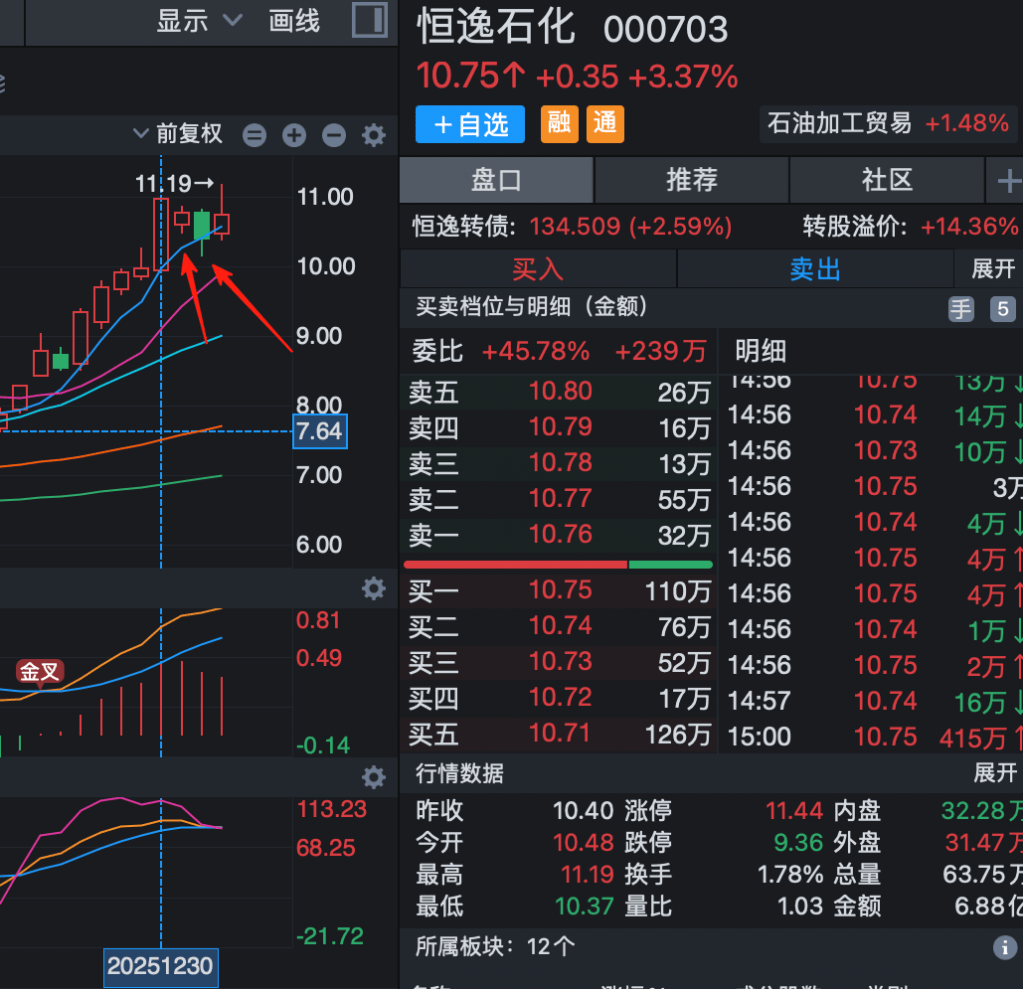Screen dimensions: 1024x990
Task: Click the info icon next to 所属板块
Action: tap(1003, 946)
